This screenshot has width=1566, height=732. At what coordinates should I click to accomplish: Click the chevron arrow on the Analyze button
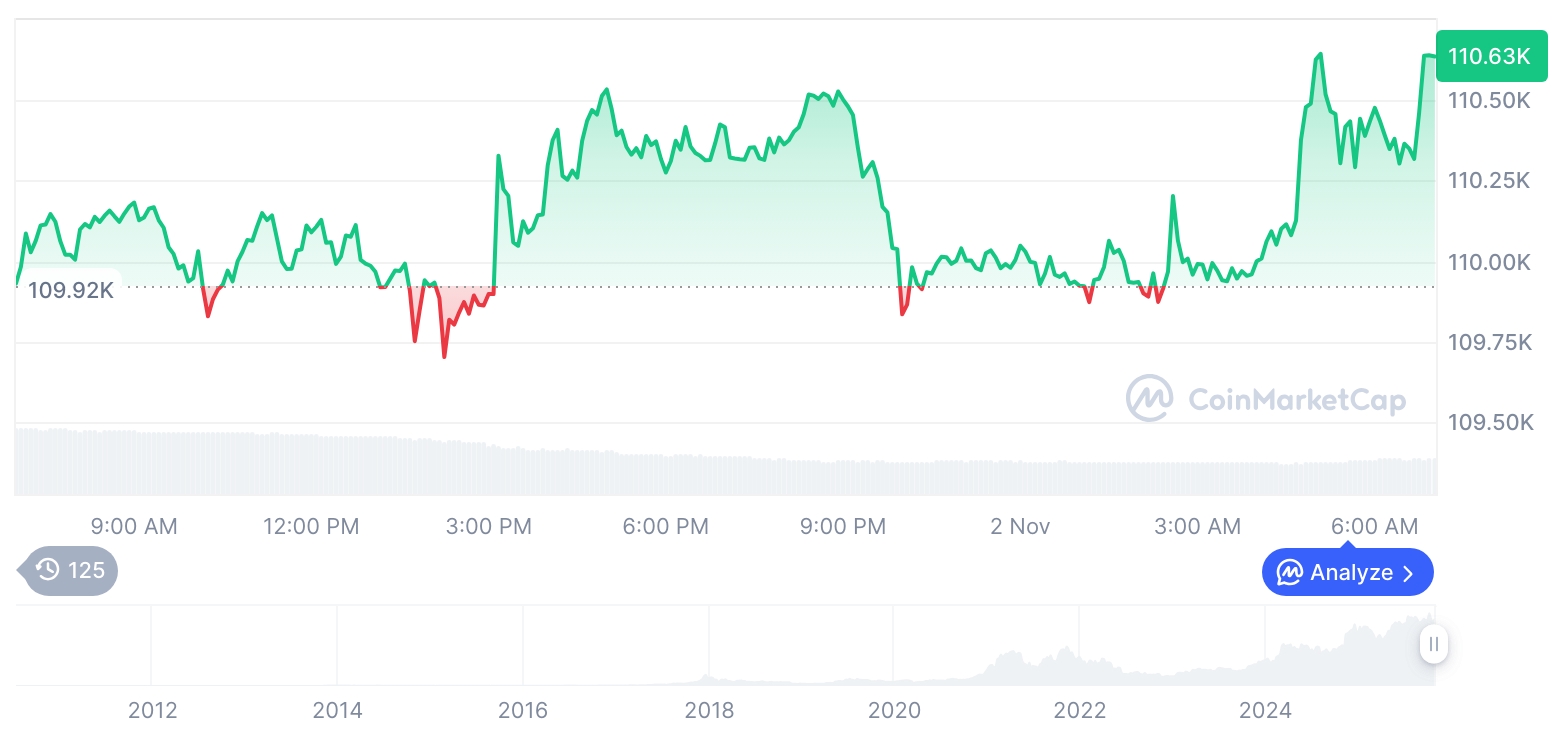[x=1409, y=573]
